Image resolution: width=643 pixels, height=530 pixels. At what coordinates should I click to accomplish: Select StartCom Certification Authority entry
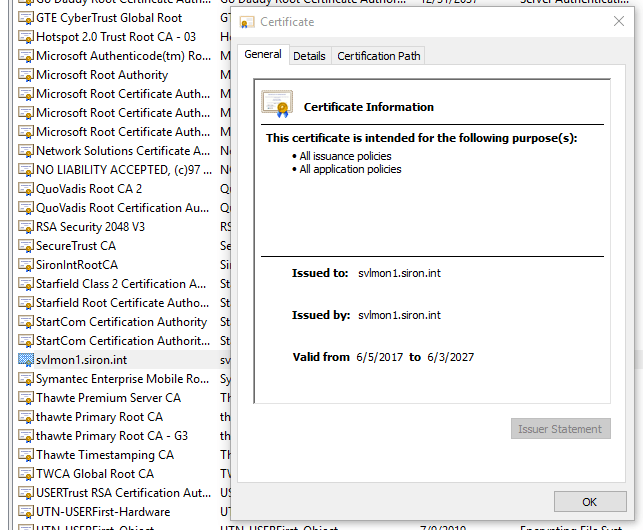121,322
